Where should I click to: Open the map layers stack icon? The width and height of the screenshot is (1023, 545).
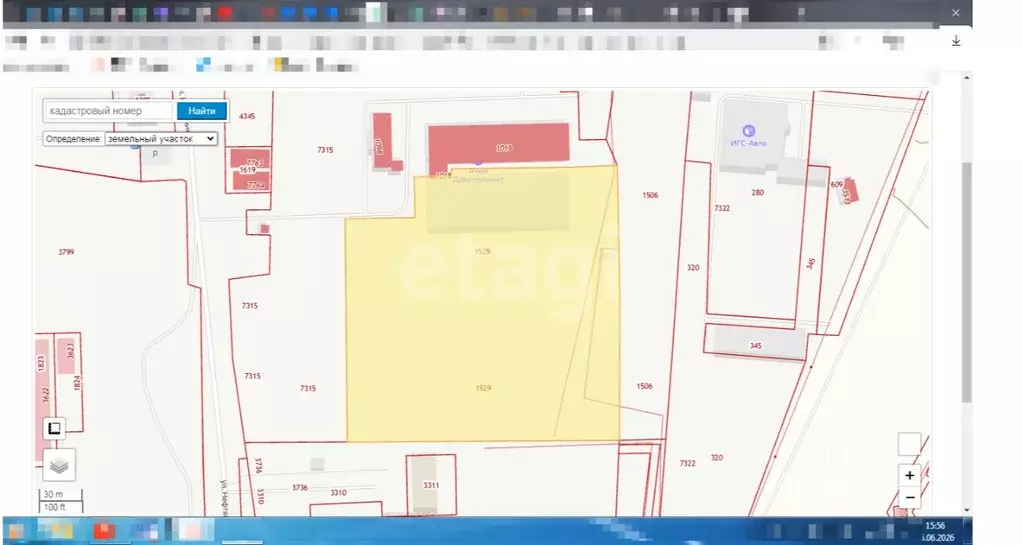[x=59, y=465]
